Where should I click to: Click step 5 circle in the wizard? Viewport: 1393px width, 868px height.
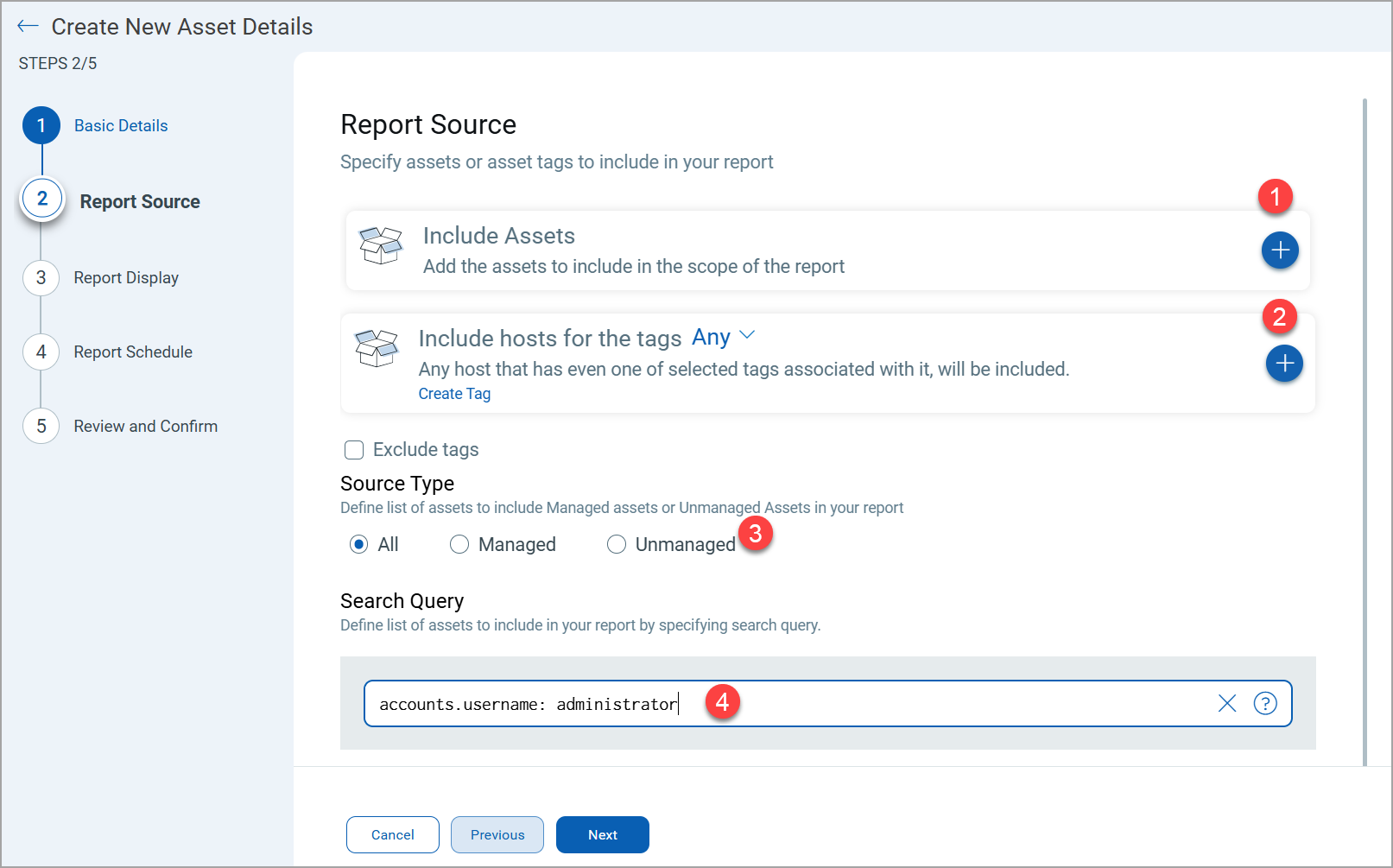pyautogui.click(x=41, y=427)
